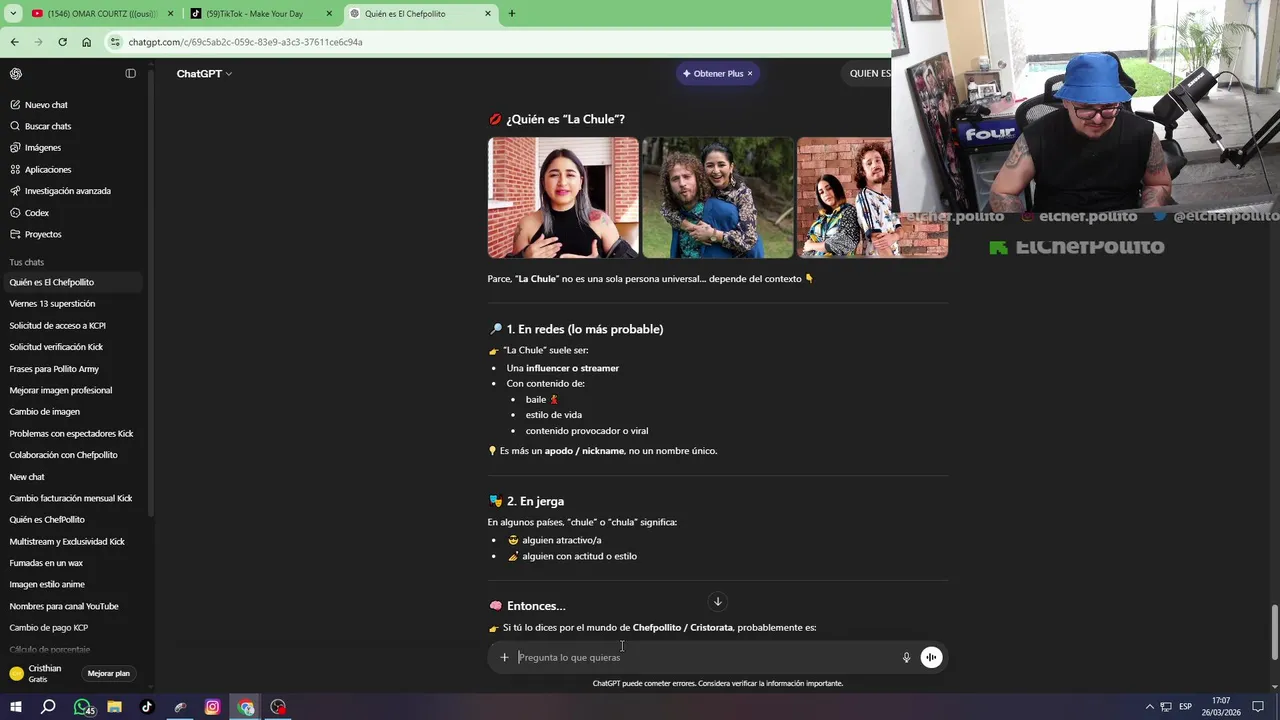
Task: Click the ChatGPT logo icon in sidebar
Action: [x=16, y=73]
